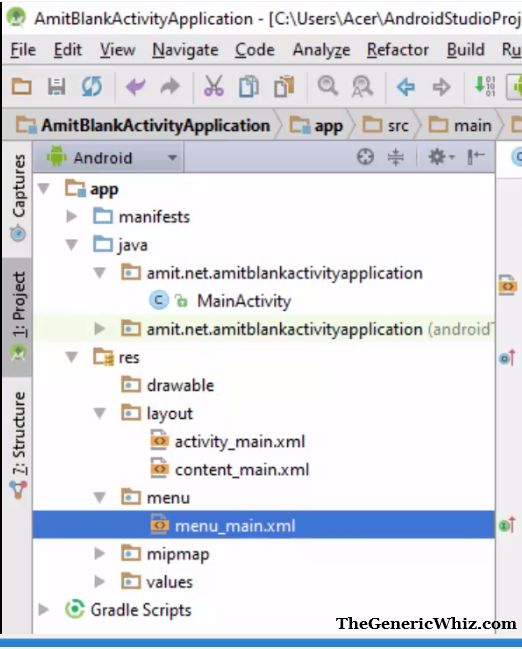Open the Navigate menu
The width and height of the screenshot is (522, 649).
(185, 50)
